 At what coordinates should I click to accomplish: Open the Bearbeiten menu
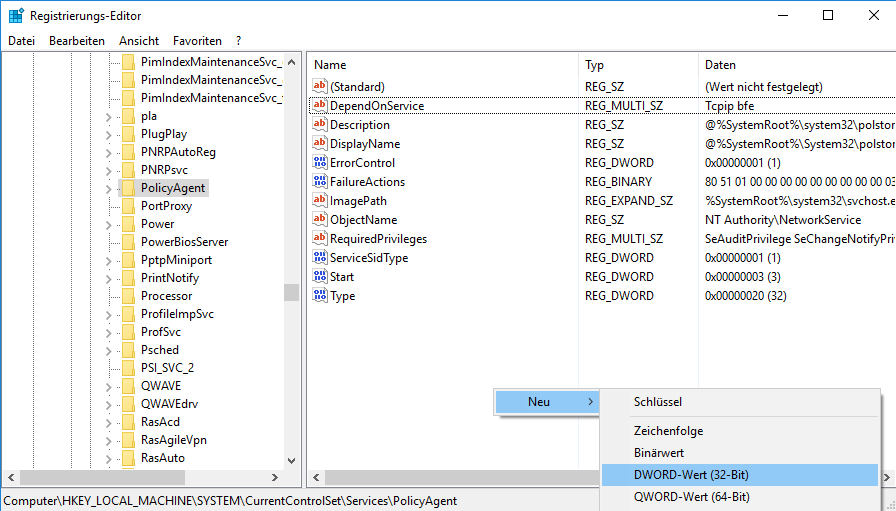pyautogui.click(x=77, y=41)
